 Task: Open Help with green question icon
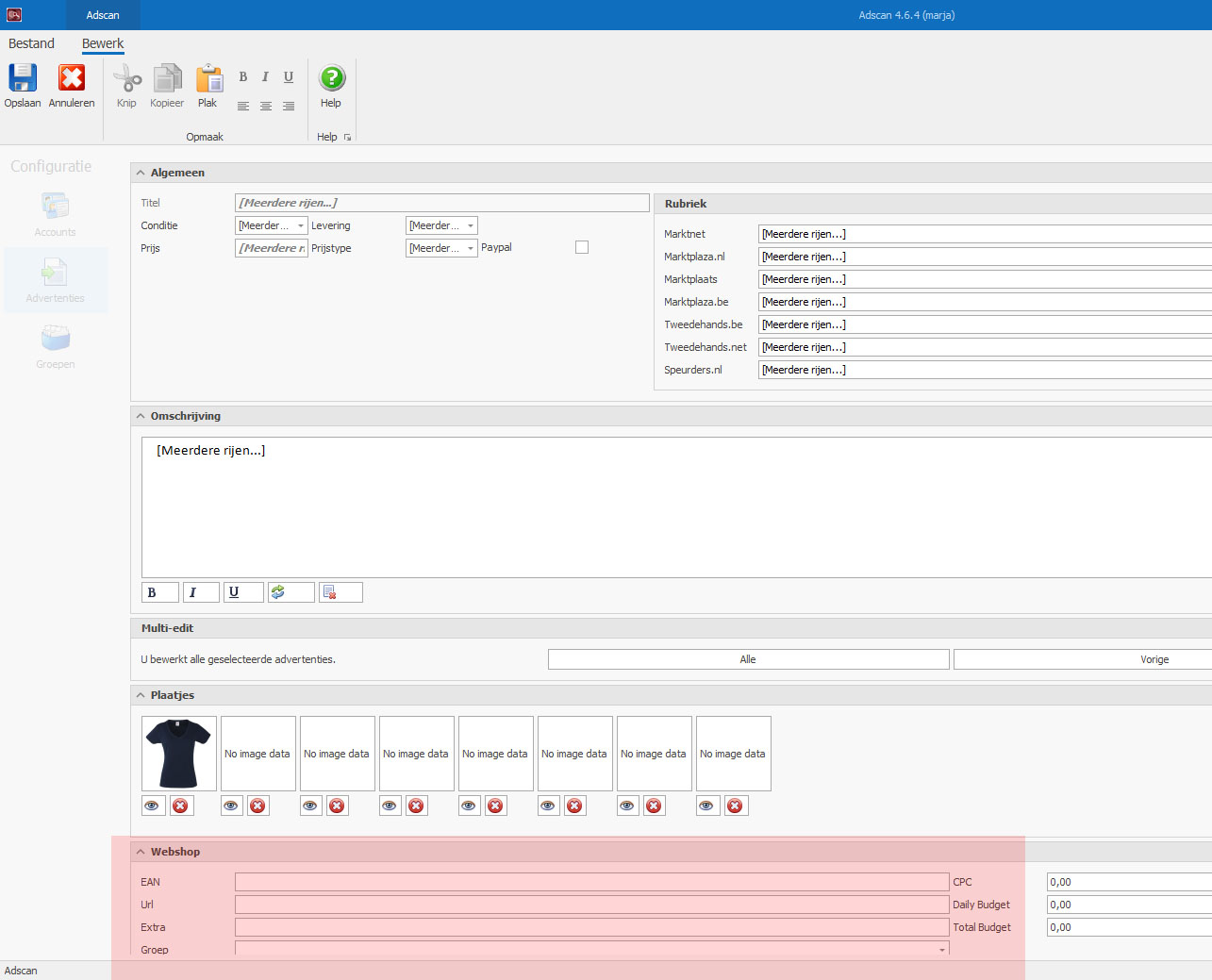tap(331, 78)
